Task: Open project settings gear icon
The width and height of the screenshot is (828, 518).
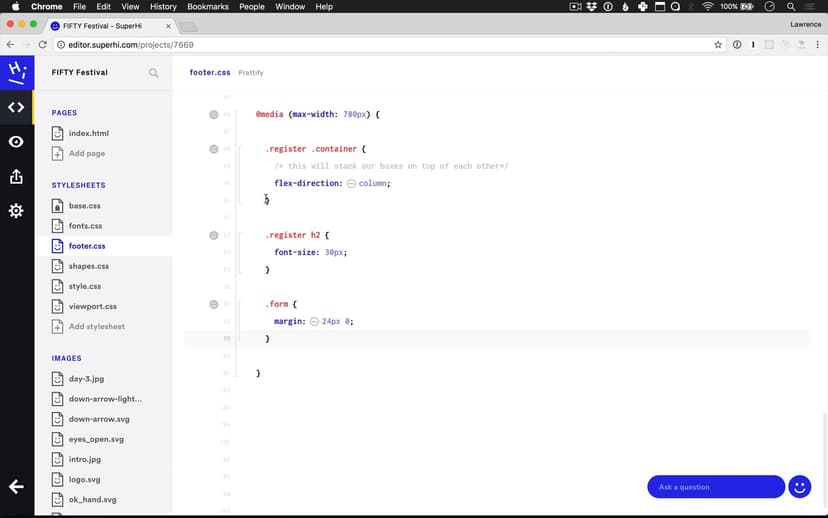Action: pyautogui.click(x=16, y=211)
